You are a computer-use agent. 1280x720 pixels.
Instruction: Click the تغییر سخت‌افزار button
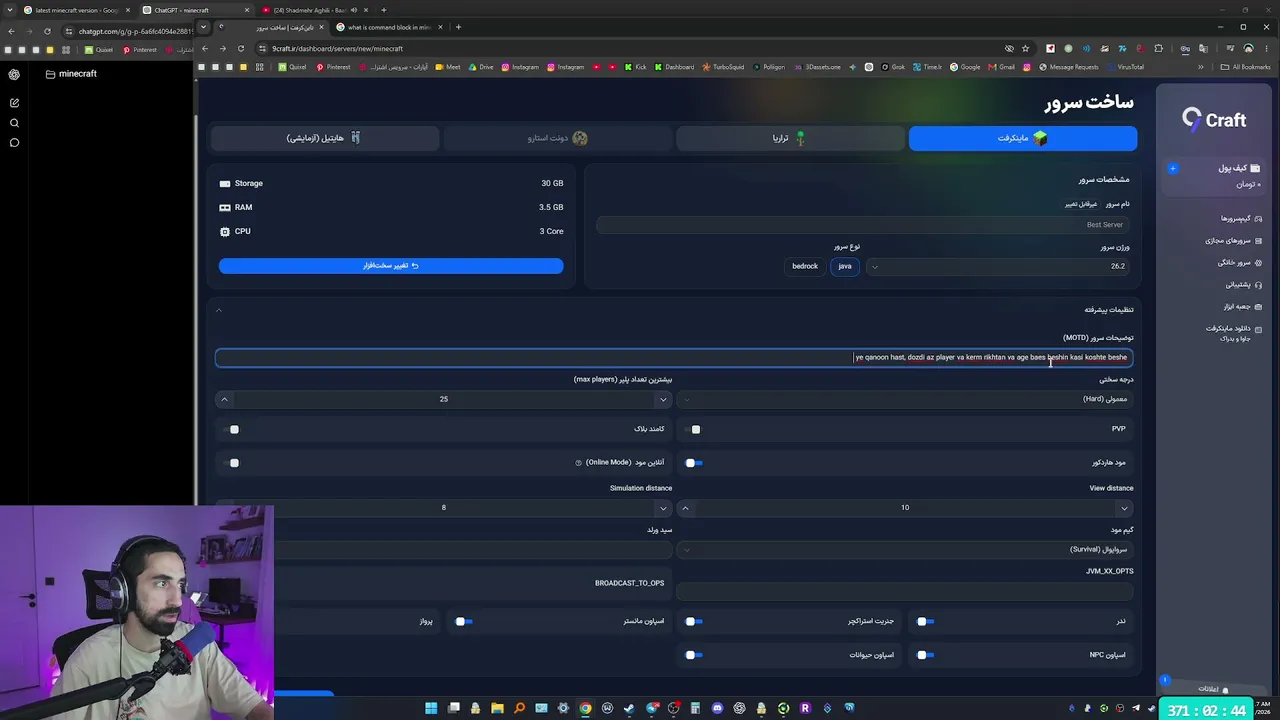[391, 266]
